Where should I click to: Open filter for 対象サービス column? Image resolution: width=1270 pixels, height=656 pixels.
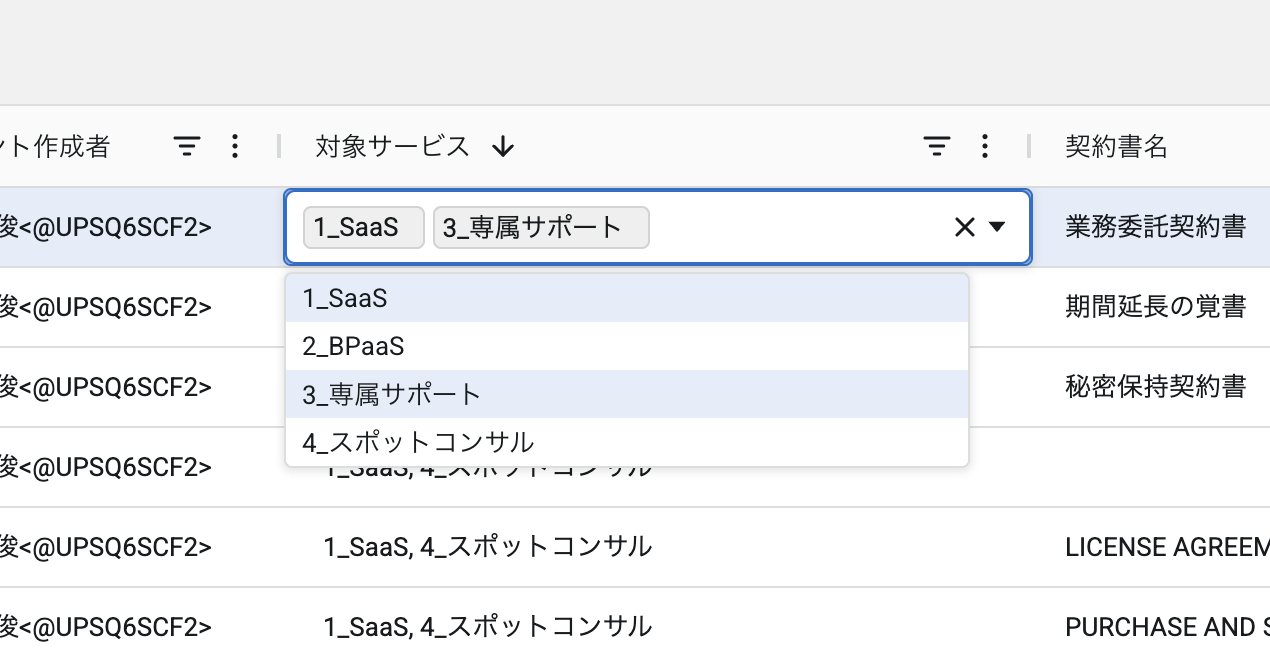[936, 147]
